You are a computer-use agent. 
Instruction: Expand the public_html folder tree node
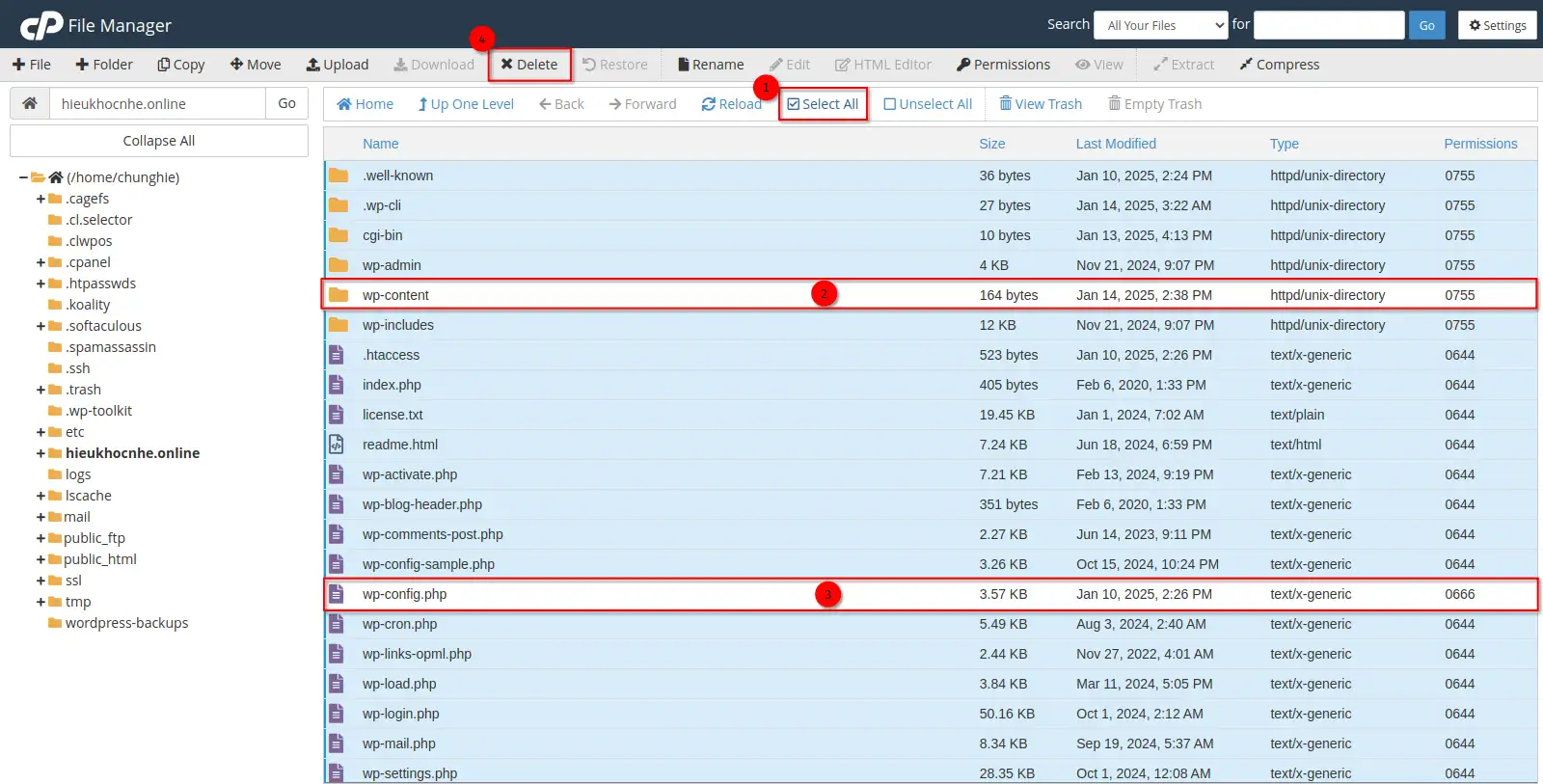[x=41, y=559]
